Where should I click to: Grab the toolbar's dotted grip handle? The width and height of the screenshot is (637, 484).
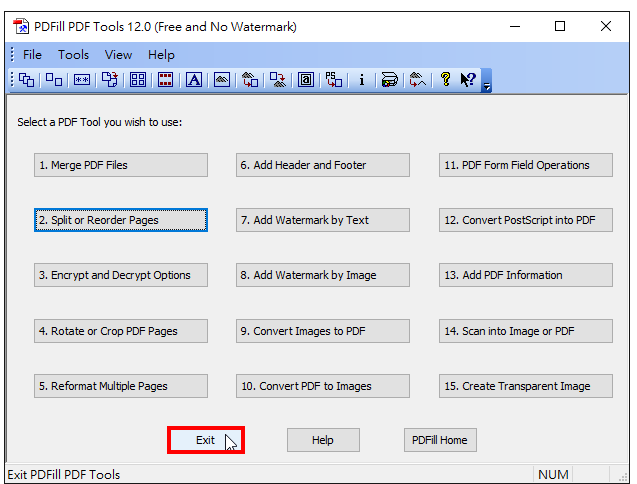(12, 79)
